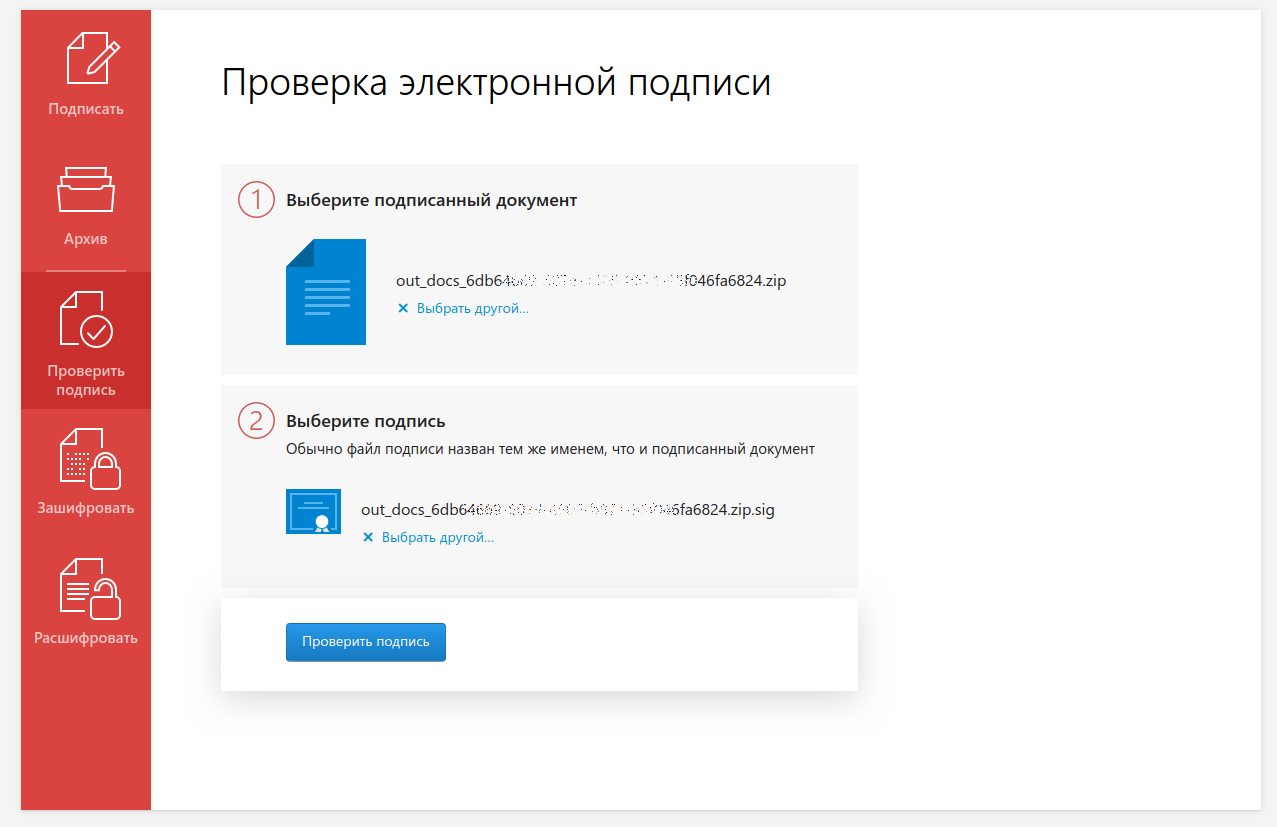Click the blue signed document file icon

pyautogui.click(x=326, y=292)
